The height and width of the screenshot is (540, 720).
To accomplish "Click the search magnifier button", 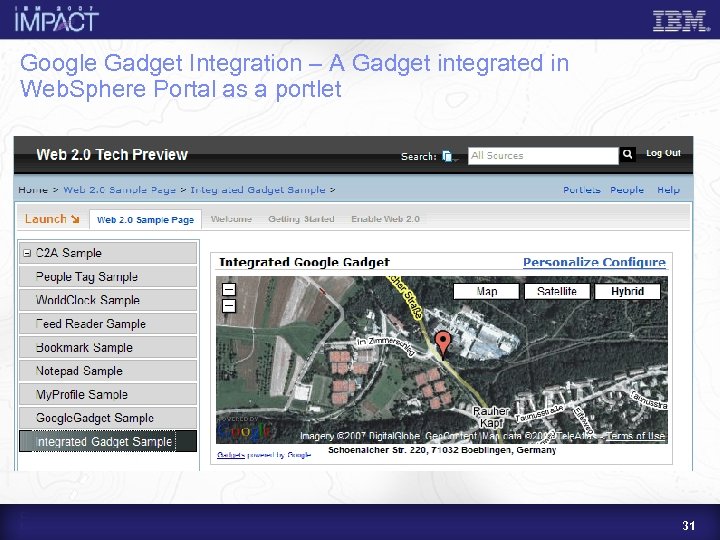I will tap(627, 155).
